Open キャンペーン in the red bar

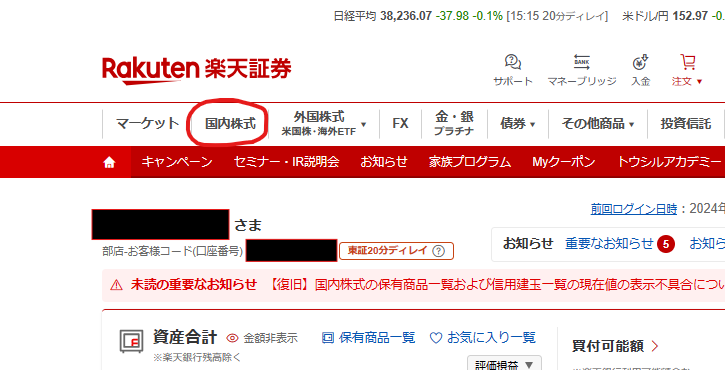177,162
